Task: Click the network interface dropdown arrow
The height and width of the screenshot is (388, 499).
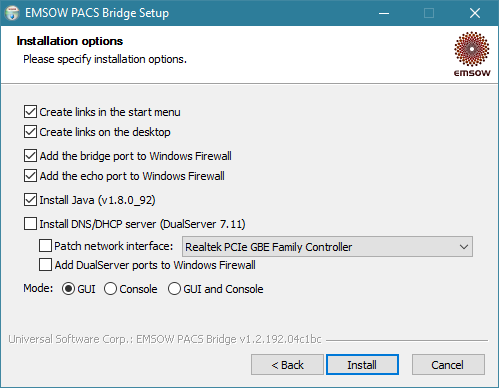Action: point(464,247)
